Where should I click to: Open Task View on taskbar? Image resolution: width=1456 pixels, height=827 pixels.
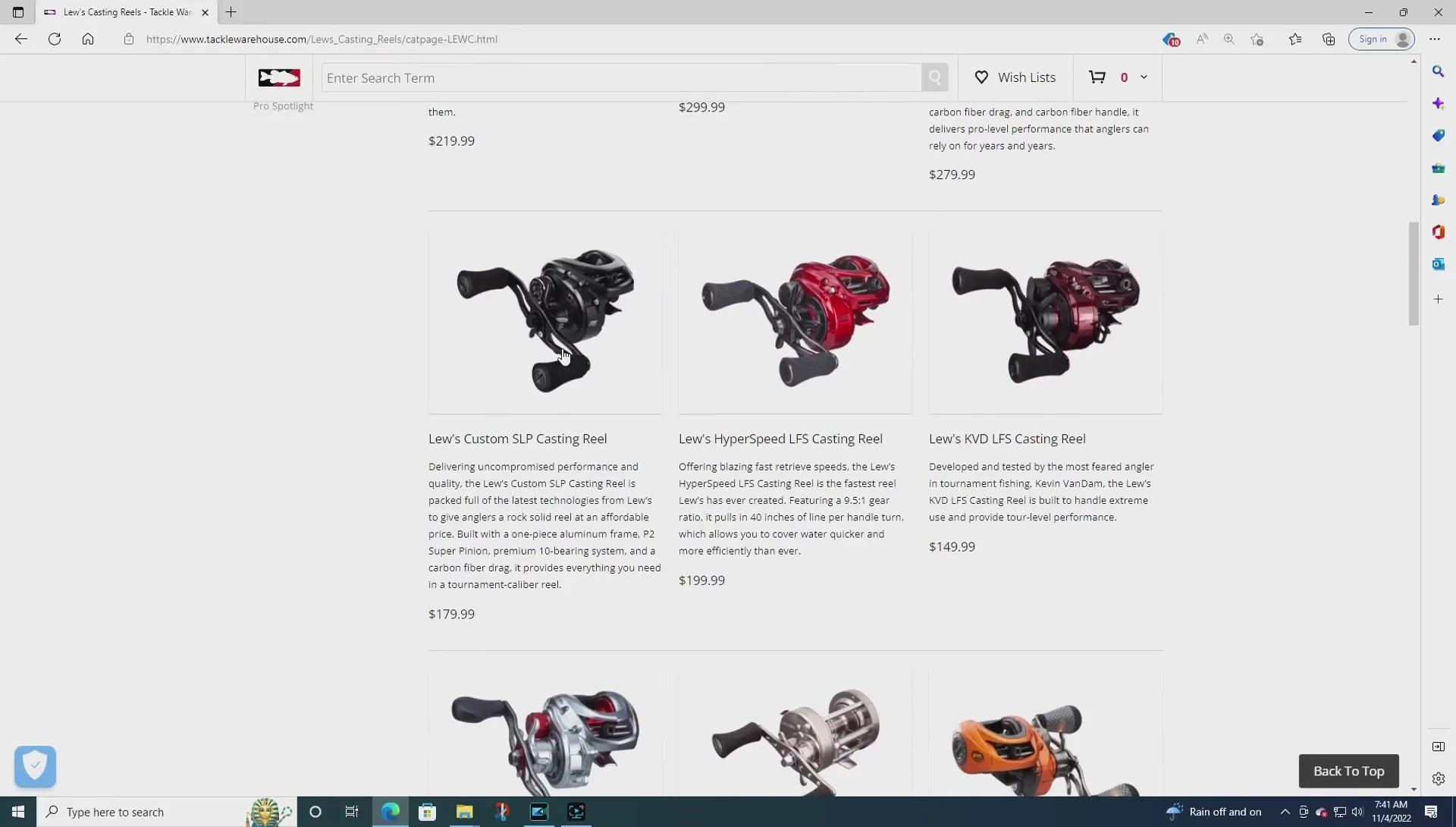pos(352,812)
